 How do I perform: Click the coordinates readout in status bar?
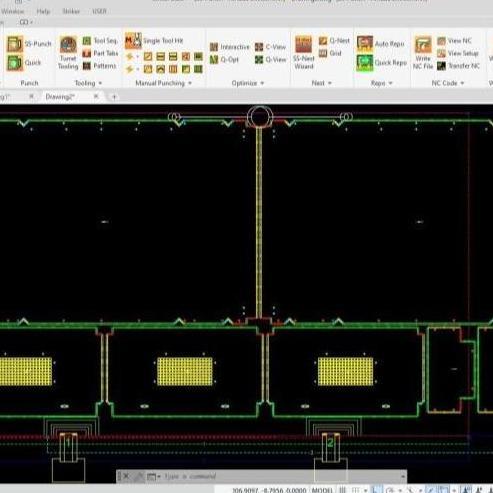click(269, 490)
